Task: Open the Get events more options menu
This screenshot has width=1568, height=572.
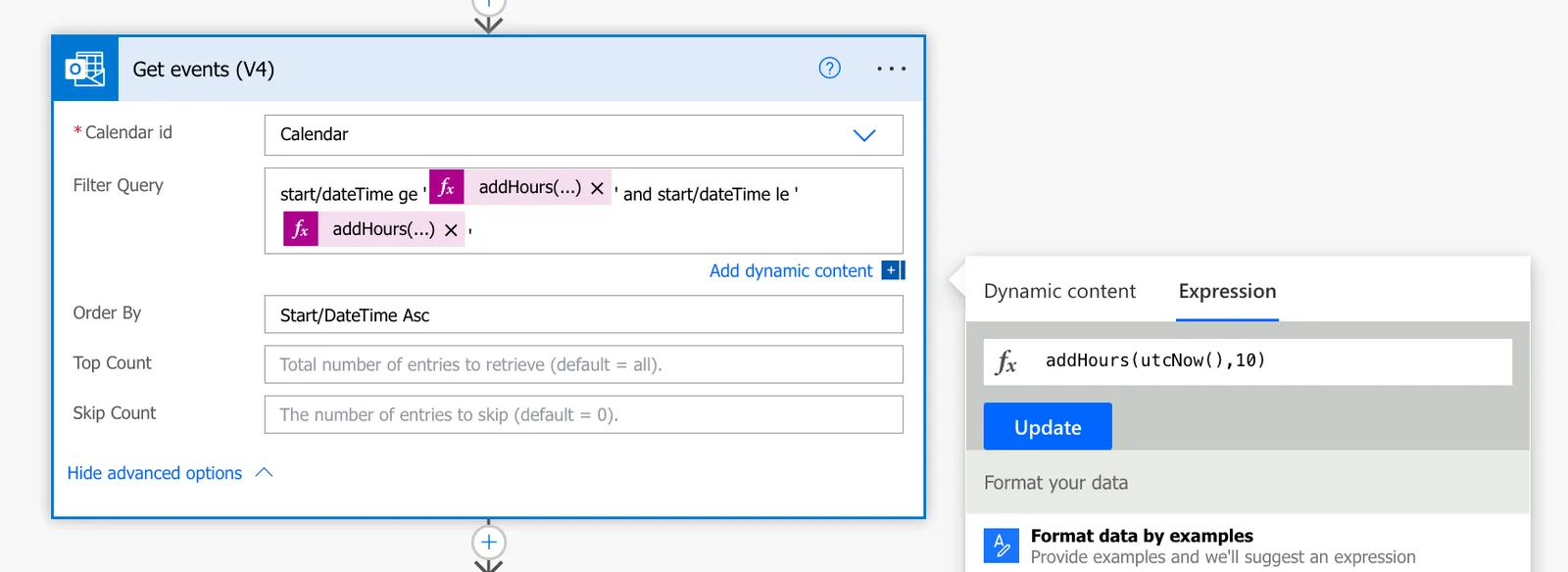Action: point(891,69)
